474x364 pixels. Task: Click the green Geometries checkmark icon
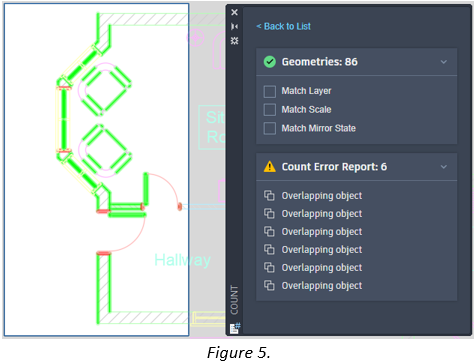pos(270,62)
